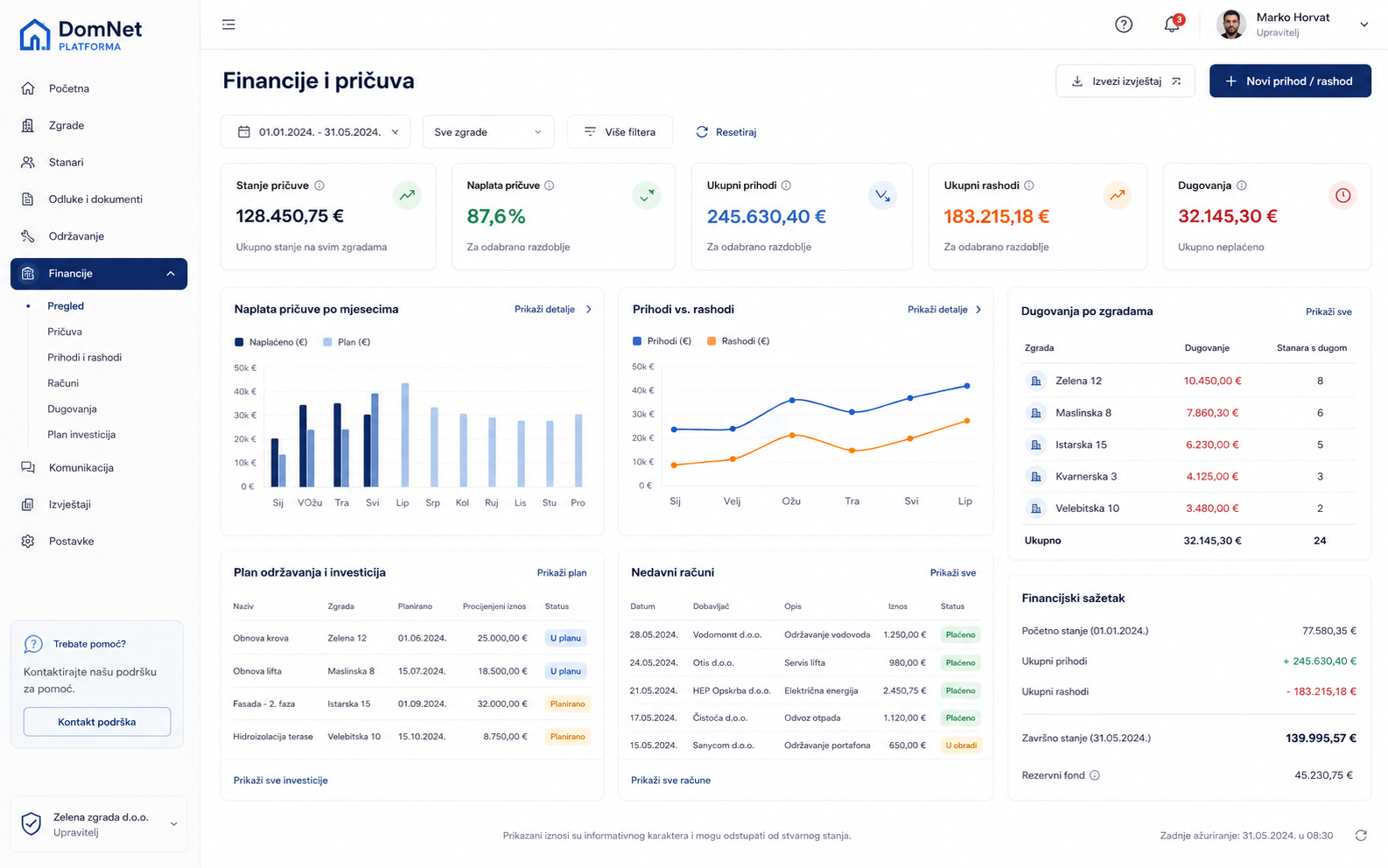The width and height of the screenshot is (1388, 868).
Task: Click the Zelena 12 building icon
Action: coord(1036,381)
